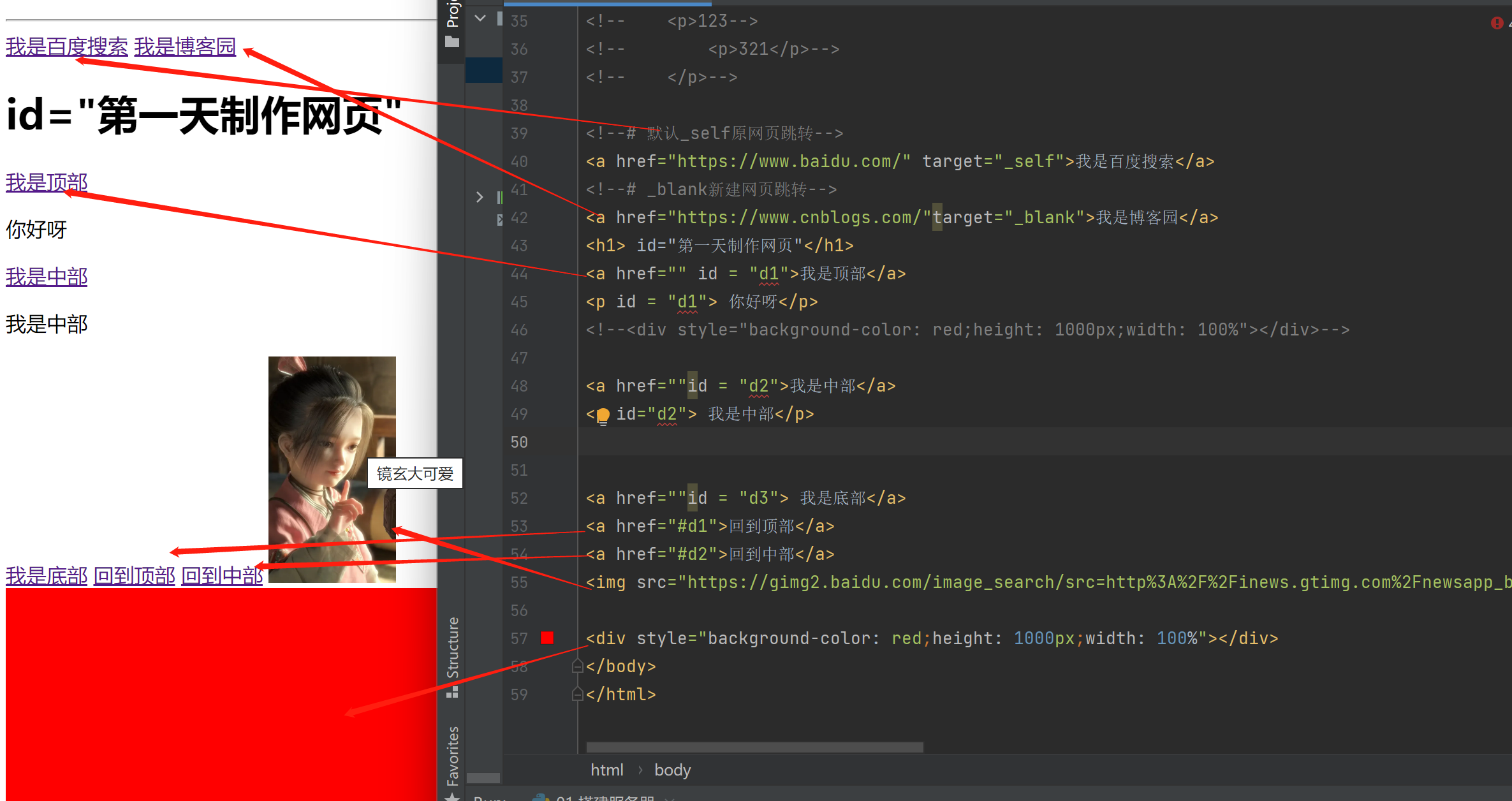Click the 我是百度搜索 link
The image size is (1512, 801).
(x=66, y=47)
